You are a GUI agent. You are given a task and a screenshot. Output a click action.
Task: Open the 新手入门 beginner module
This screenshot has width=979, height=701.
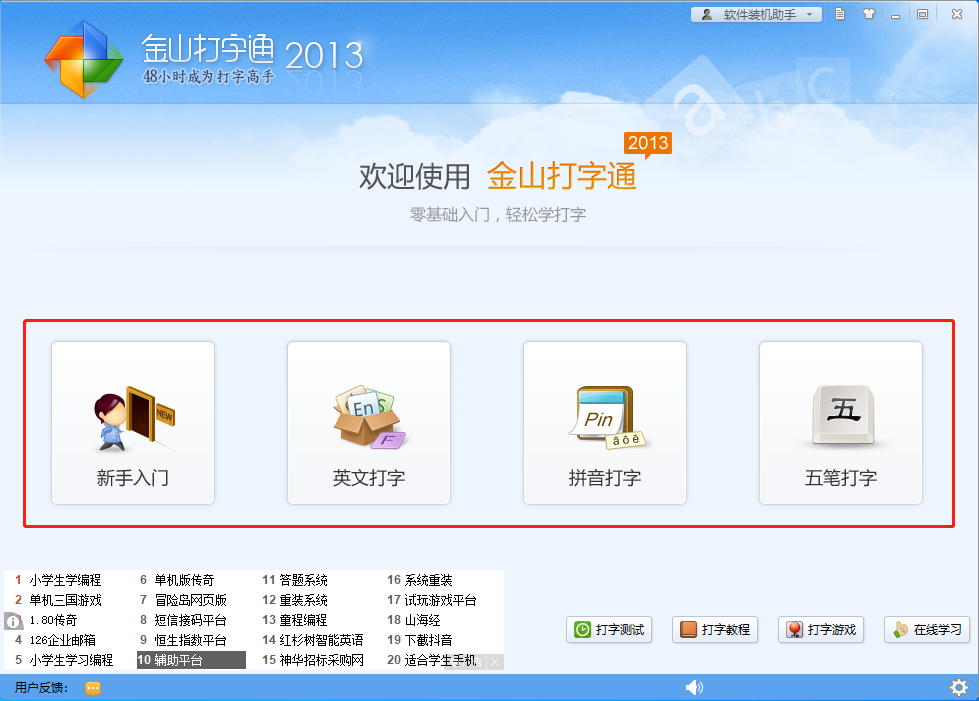(133, 423)
